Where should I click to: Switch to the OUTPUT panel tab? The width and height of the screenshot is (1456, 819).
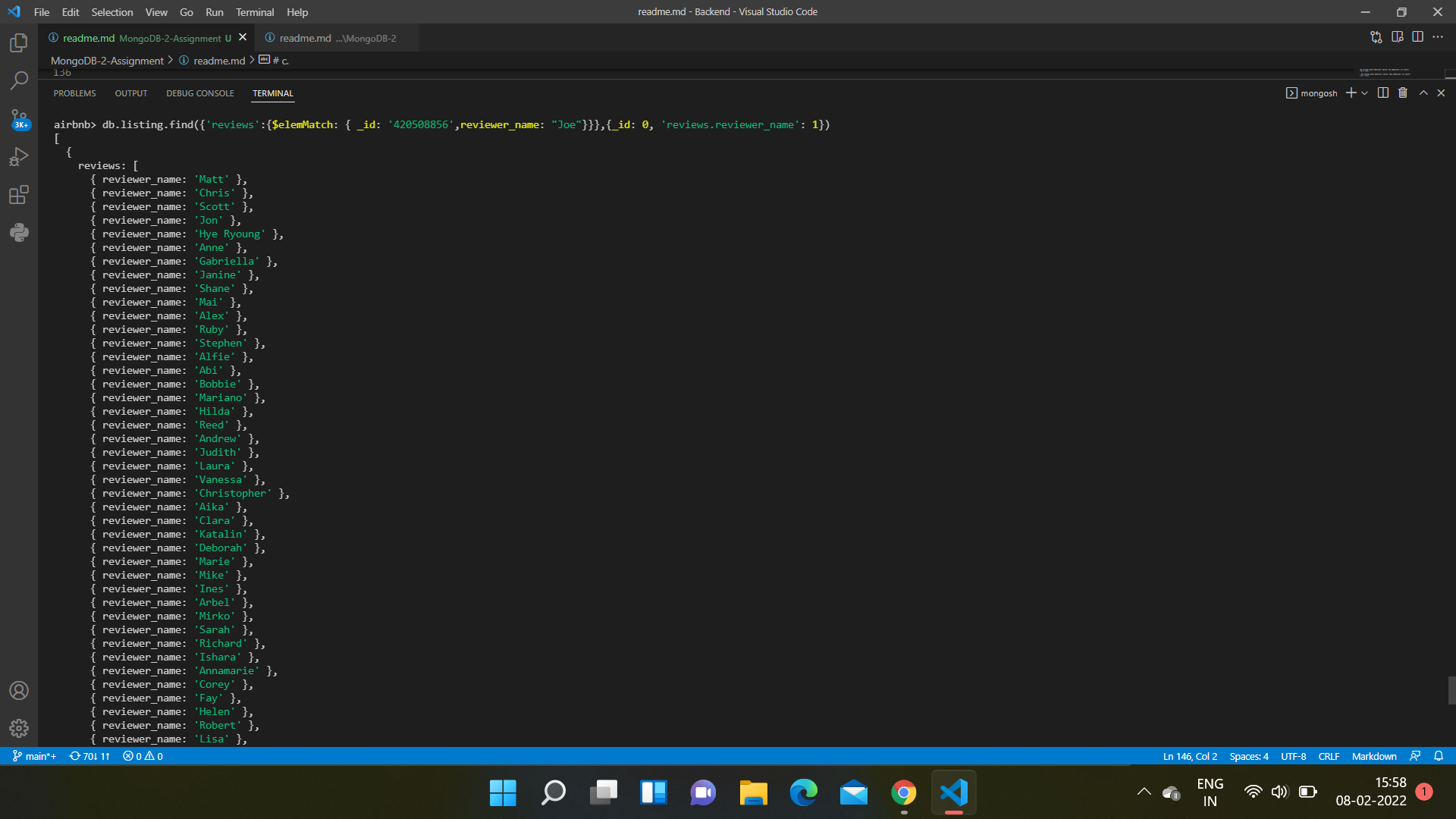(x=131, y=93)
